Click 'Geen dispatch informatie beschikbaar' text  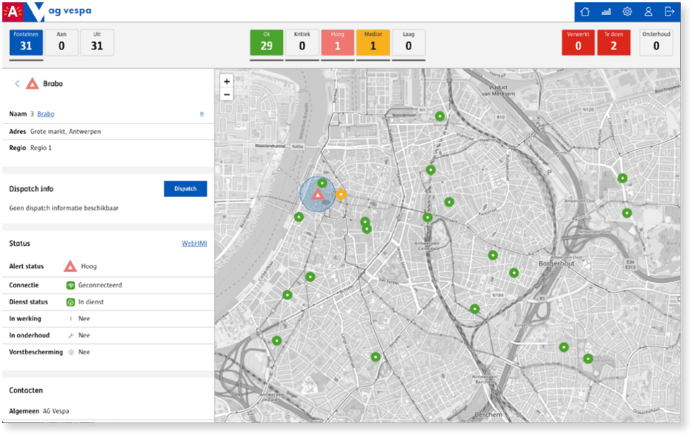pos(64,208)
